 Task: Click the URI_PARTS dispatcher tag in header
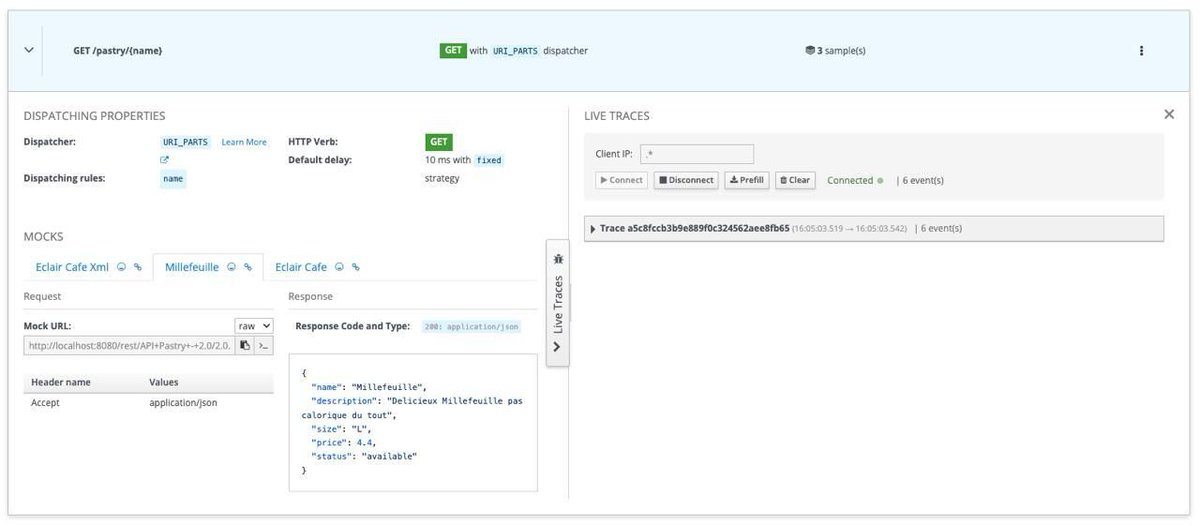click(x=515, y=51)
